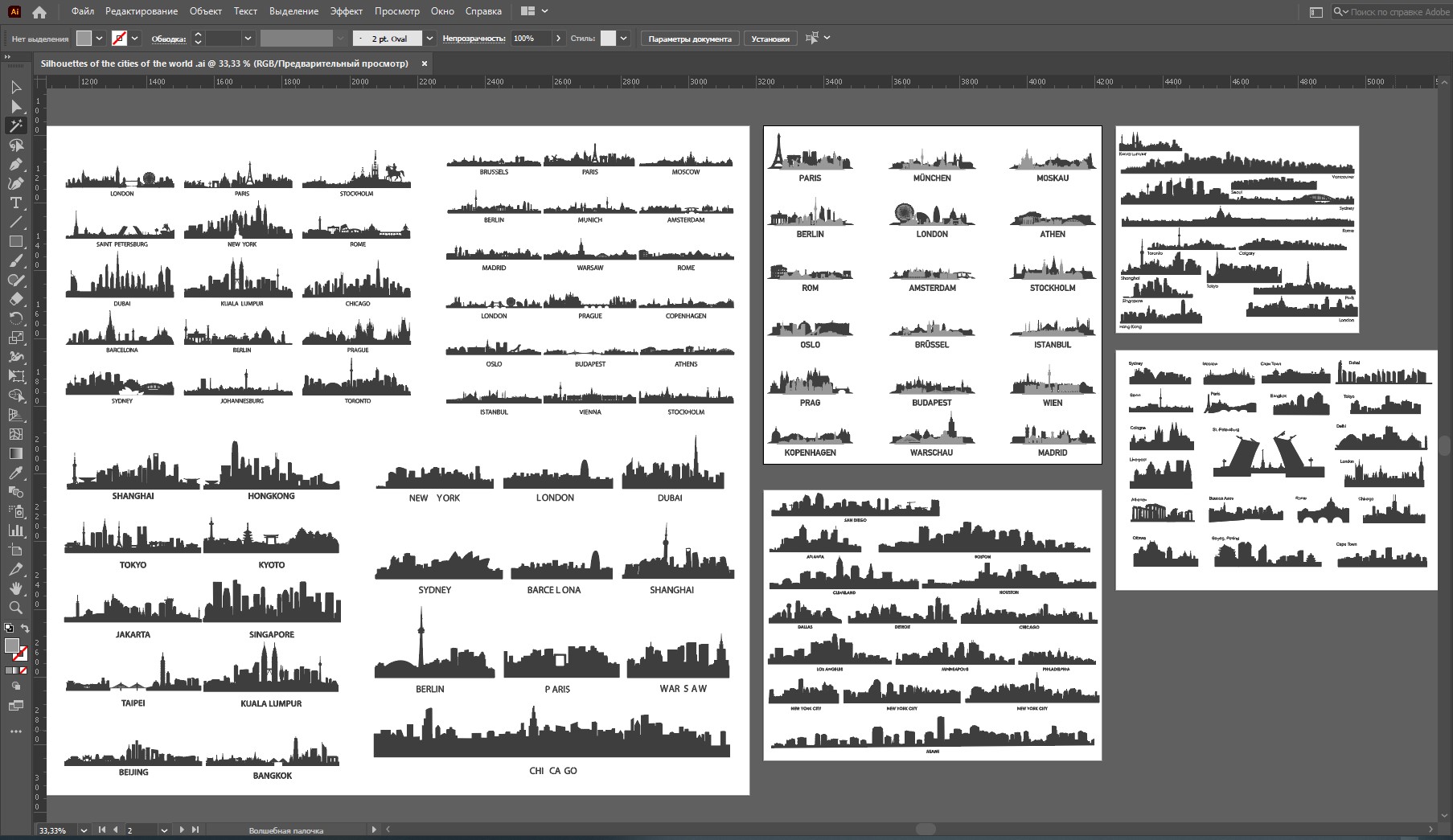Image resolution: width=1453 pixels, height=840 pixels.
Task: Select the Eraser tool
Action: click(15, 299)
